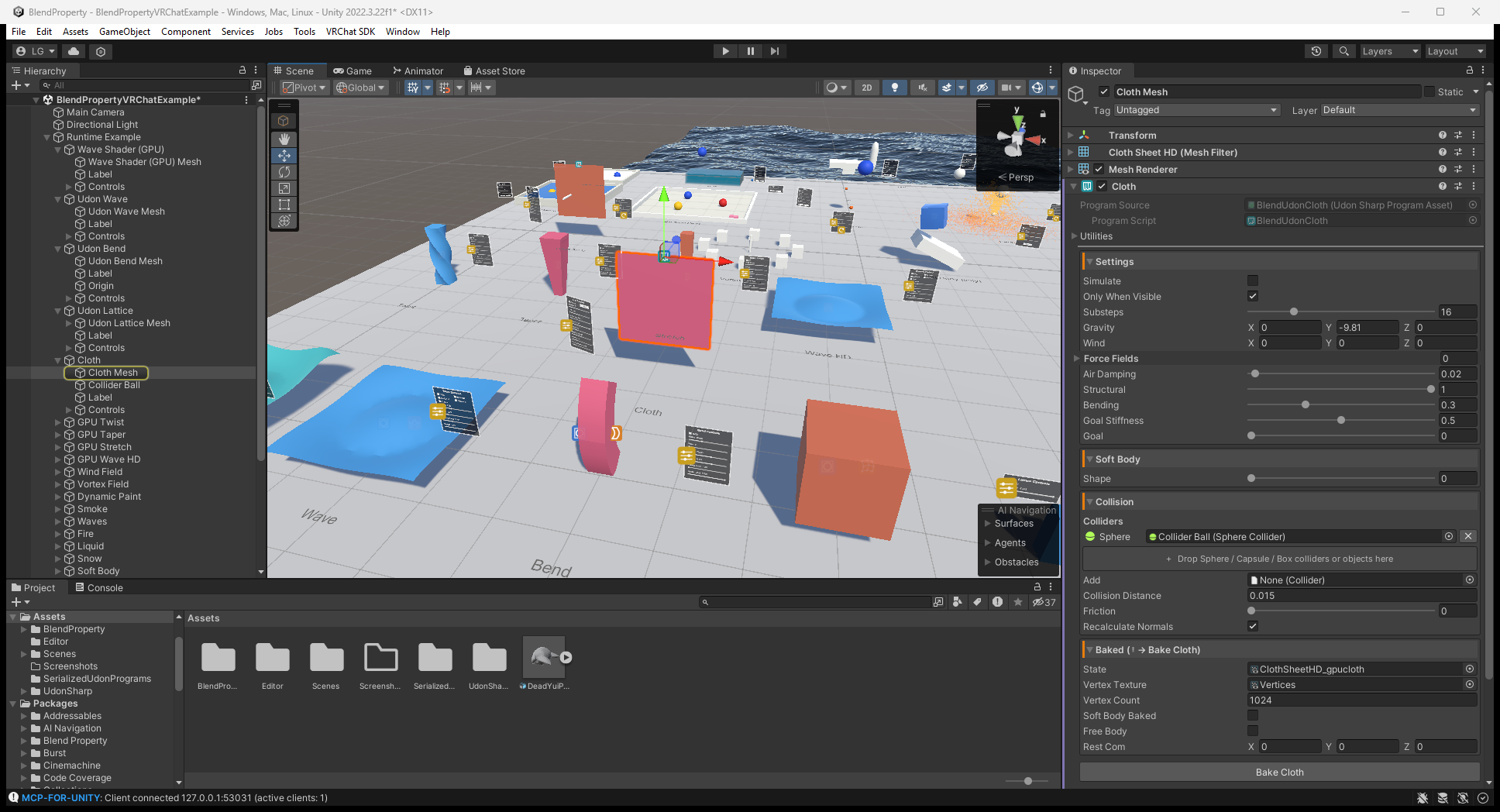The height and width of the screenshot is (812, 1500).
Task: Switch to the Console tab
Action: (99, 587)
